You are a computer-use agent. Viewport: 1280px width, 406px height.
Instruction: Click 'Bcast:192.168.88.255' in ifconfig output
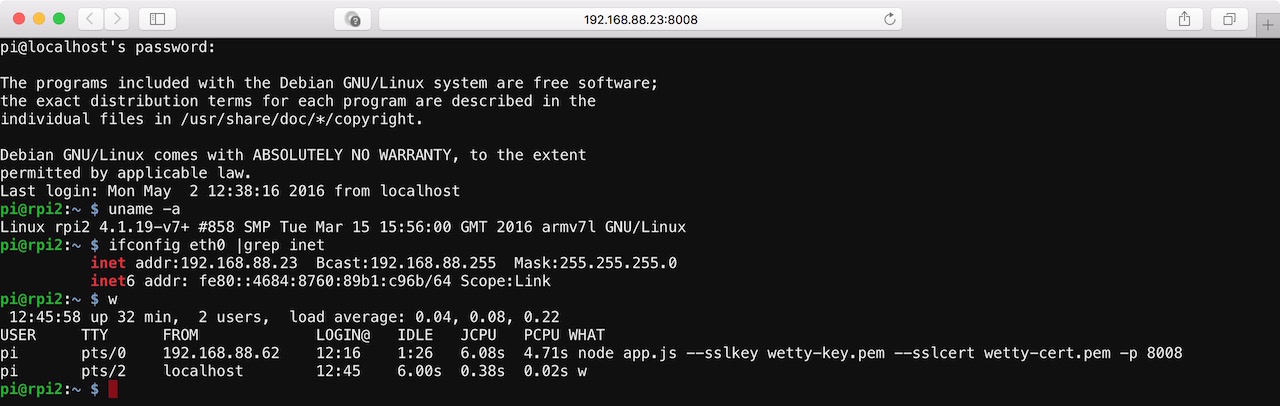406,263
